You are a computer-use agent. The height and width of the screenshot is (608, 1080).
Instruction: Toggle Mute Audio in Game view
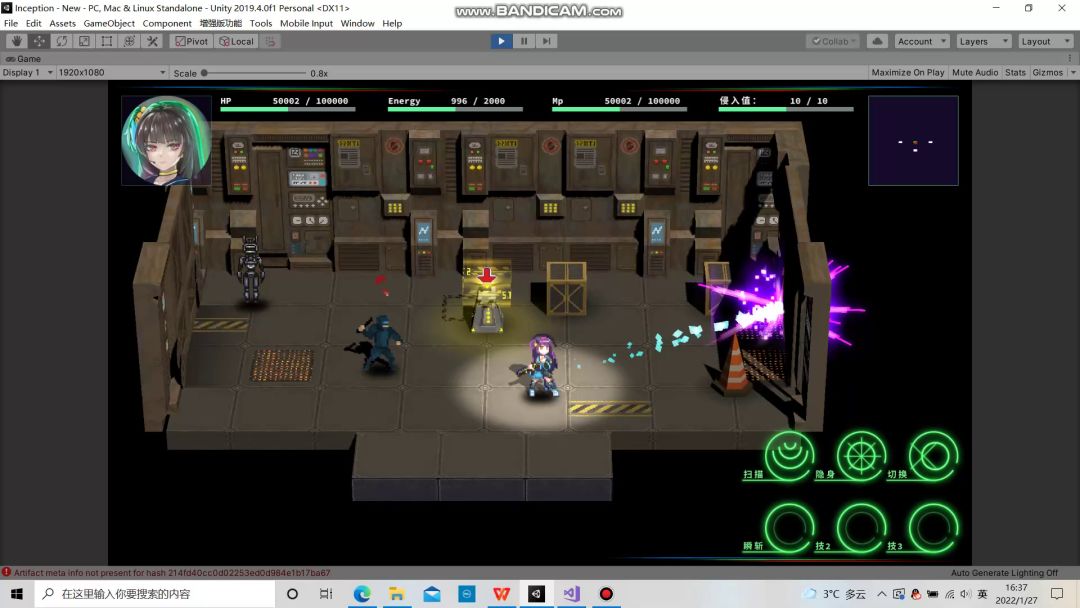(x=975, y=73)
